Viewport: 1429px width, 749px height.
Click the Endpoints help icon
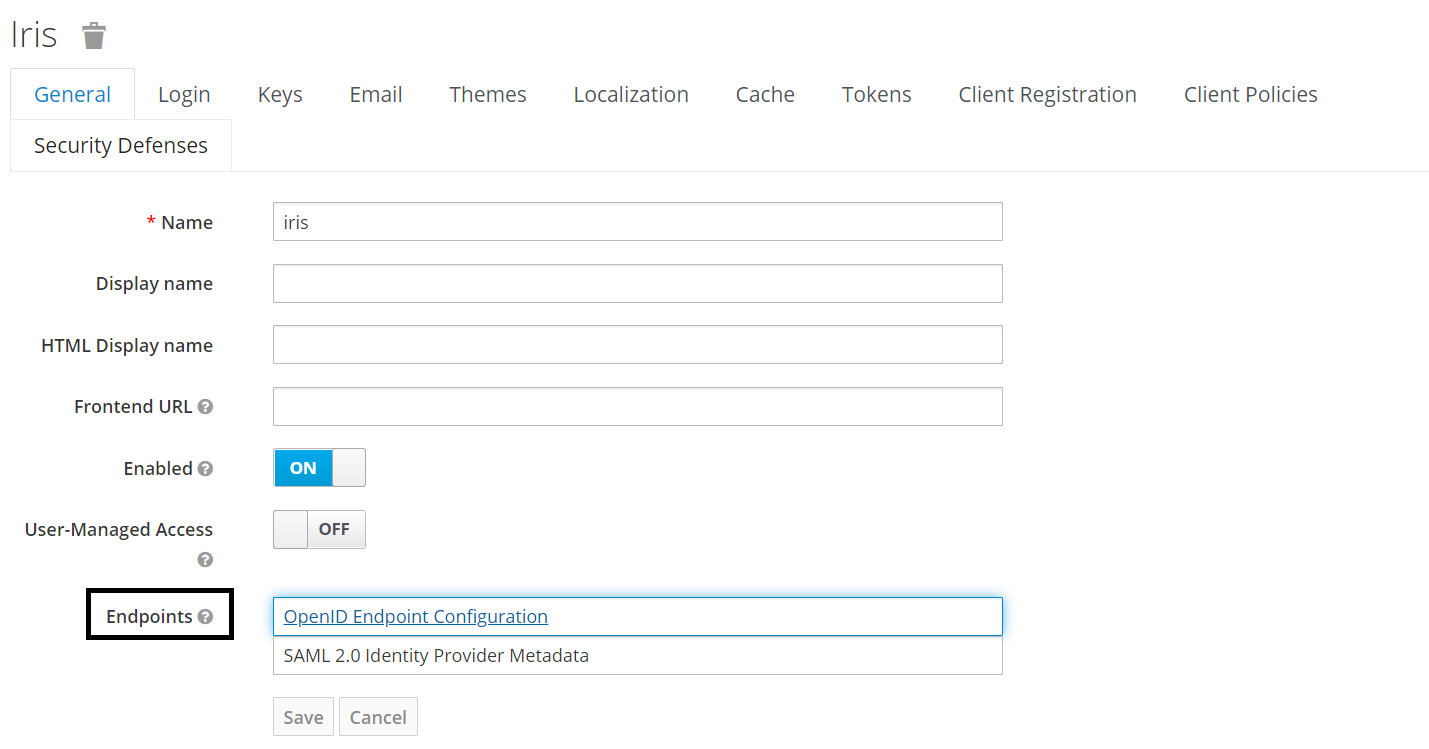(x=205, y=617)
